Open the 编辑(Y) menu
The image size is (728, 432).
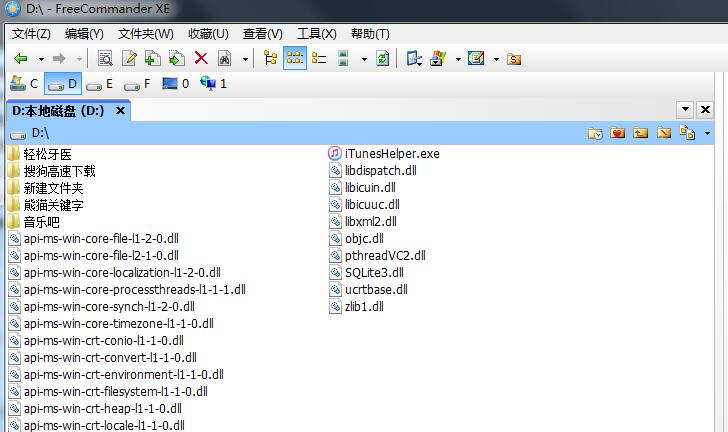click(x=84, y=34)
